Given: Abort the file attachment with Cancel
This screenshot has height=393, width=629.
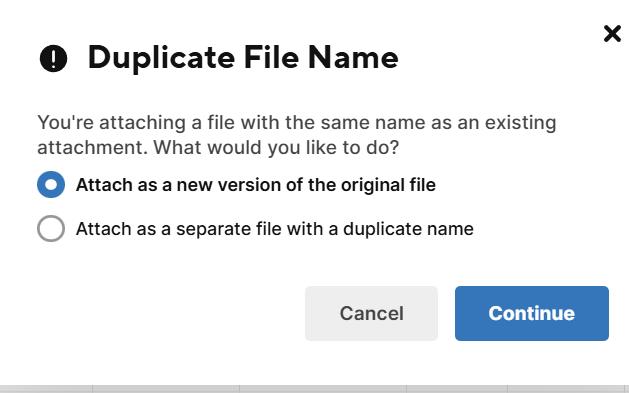Looking at the screenshot, I should (x=371, y=313).
